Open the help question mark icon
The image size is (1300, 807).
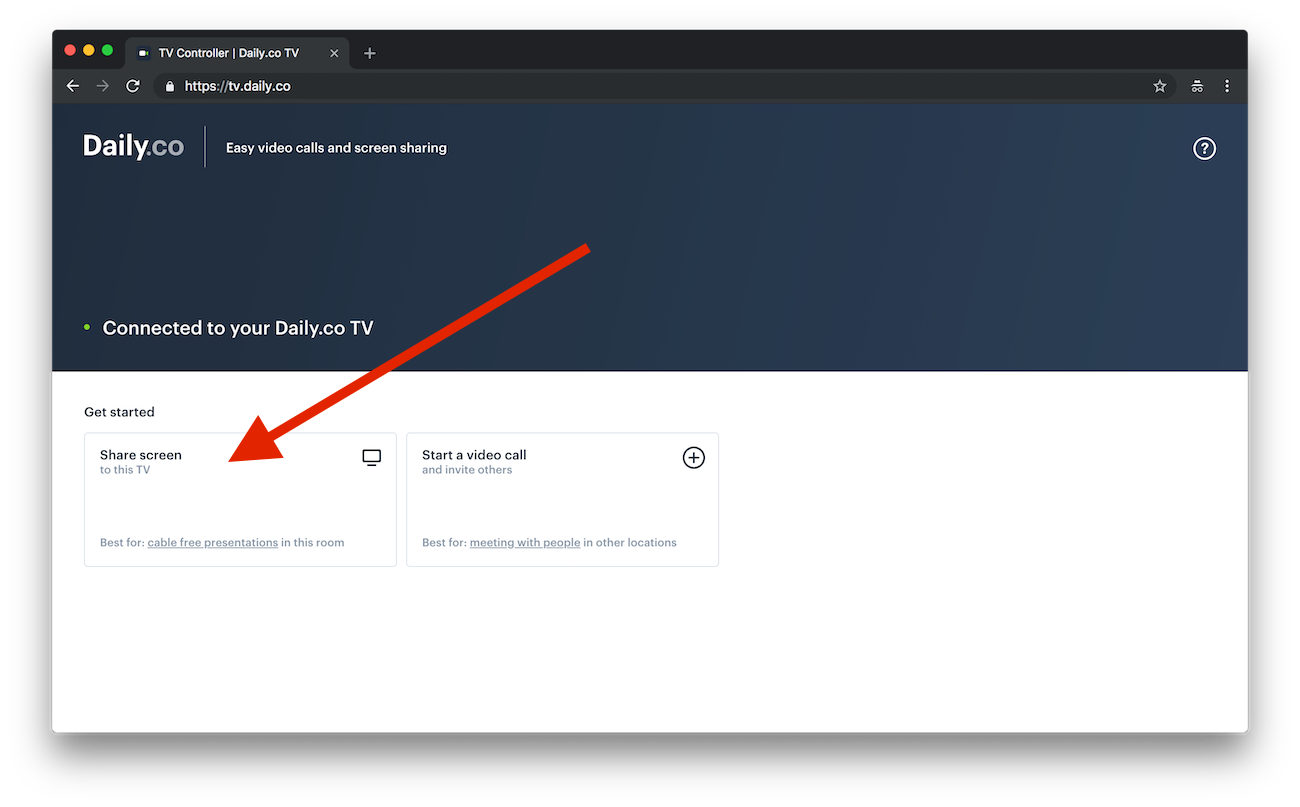(x=1204, y=149)
